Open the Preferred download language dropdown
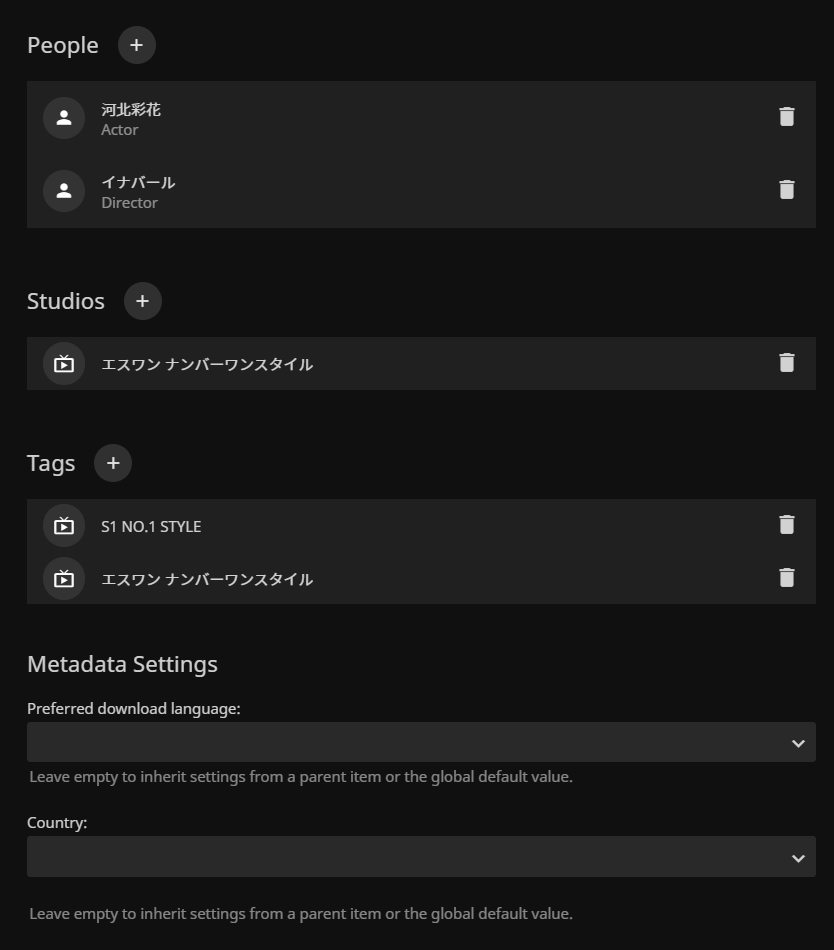This screenshot has width=834, height=950. click(421, 743)
